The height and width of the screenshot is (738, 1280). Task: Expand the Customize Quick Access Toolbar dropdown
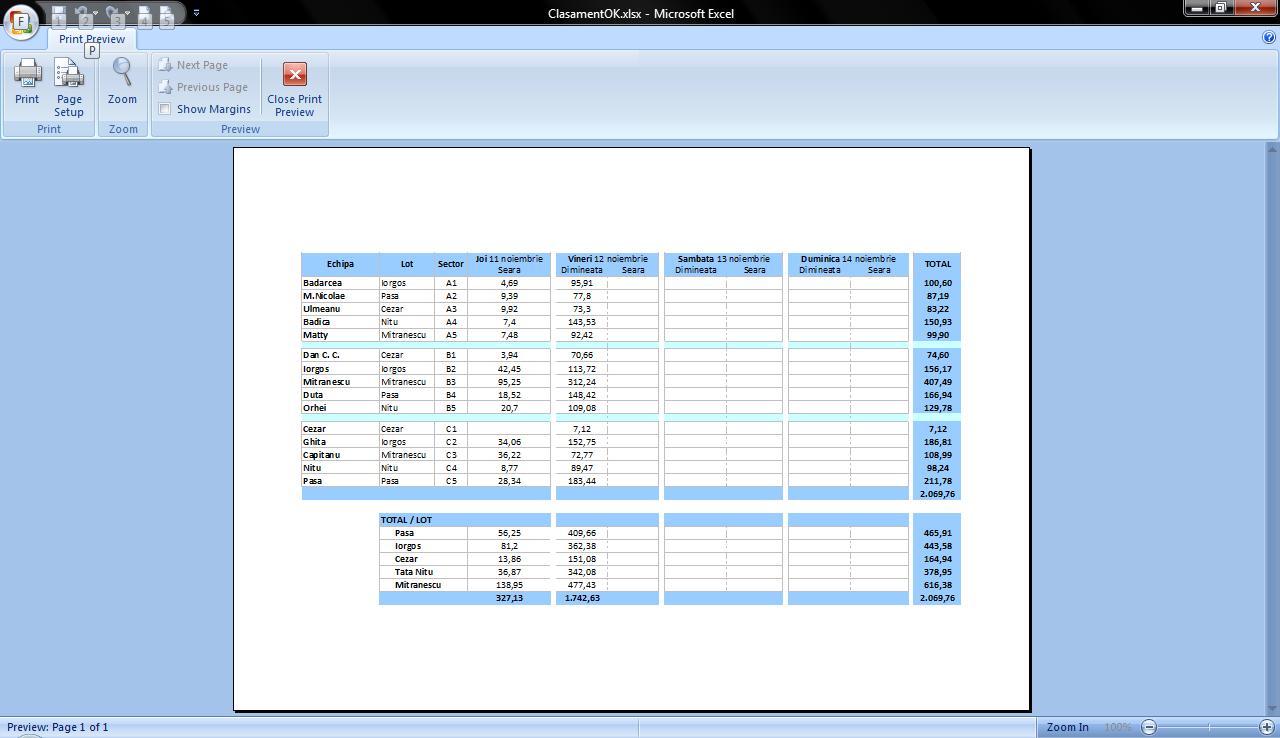196,13
